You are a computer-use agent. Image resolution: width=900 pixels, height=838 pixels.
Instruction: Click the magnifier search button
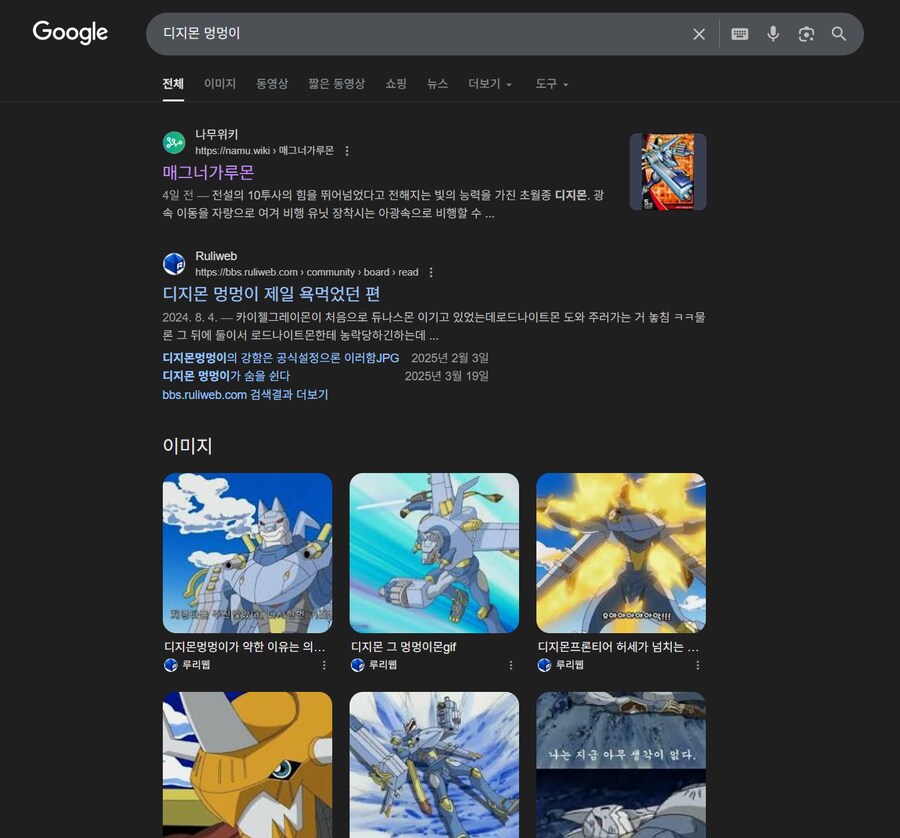coord(839,34)
